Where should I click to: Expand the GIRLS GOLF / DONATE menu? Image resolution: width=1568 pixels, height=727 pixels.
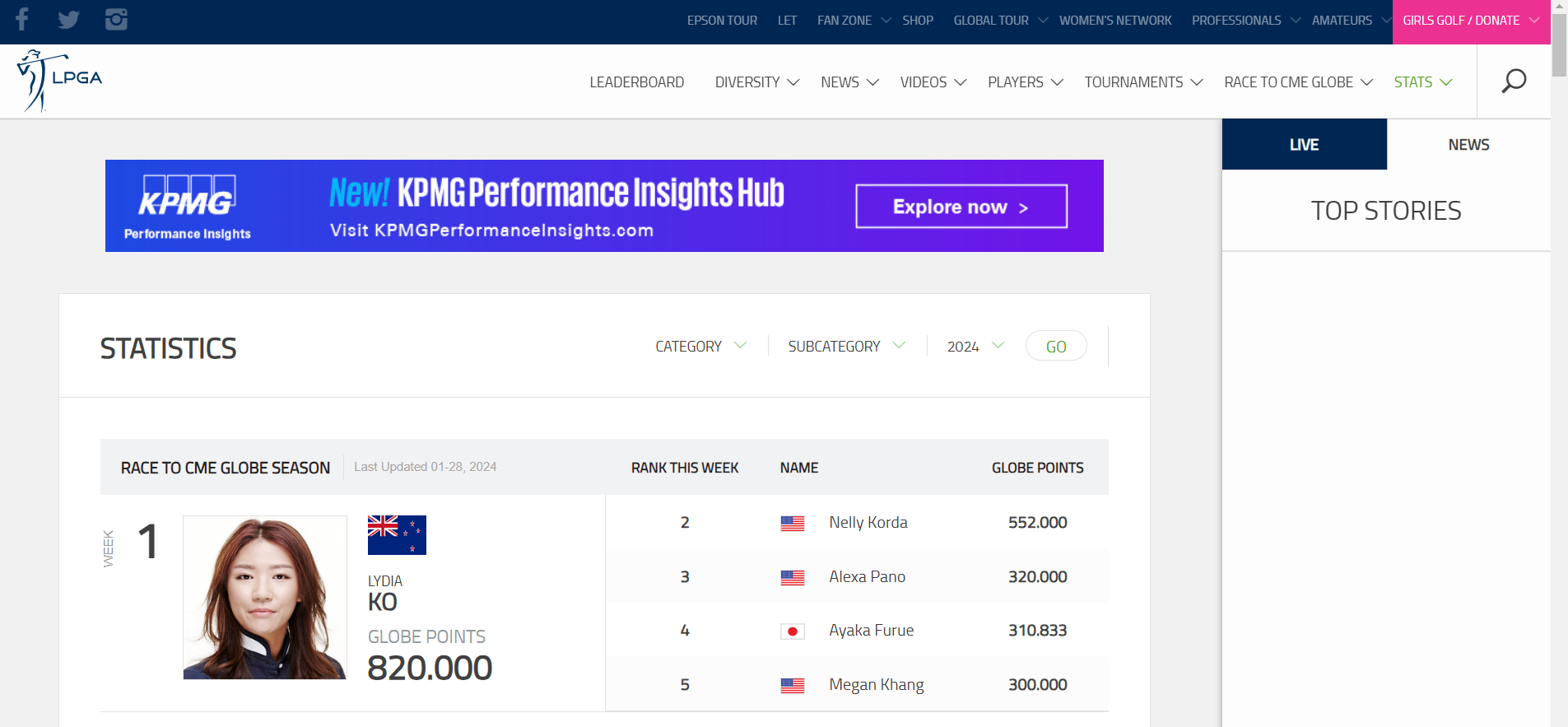1471,20
